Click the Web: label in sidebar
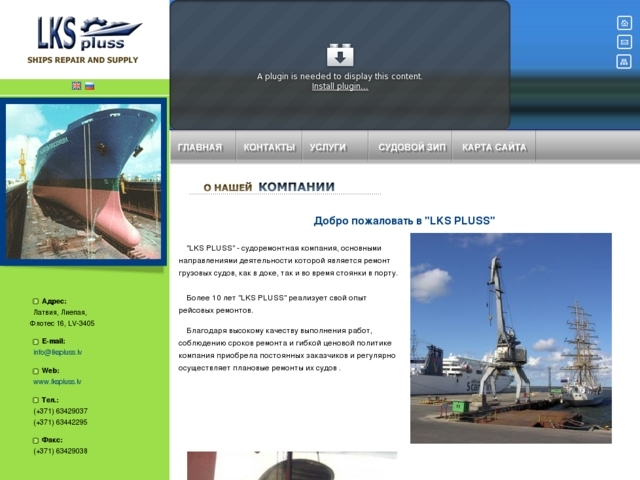The image size is (640, 480). (x=50, y=371)
